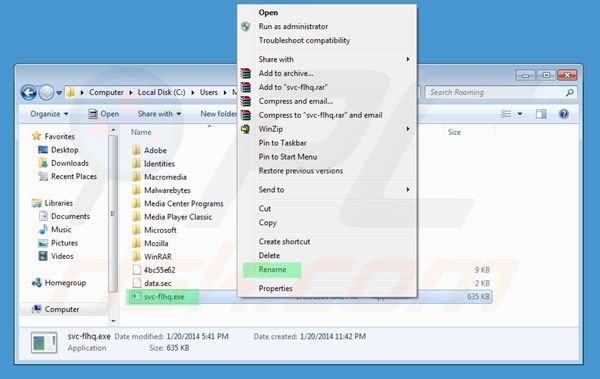Choose Run as administrator

click(x=293, y=26)
